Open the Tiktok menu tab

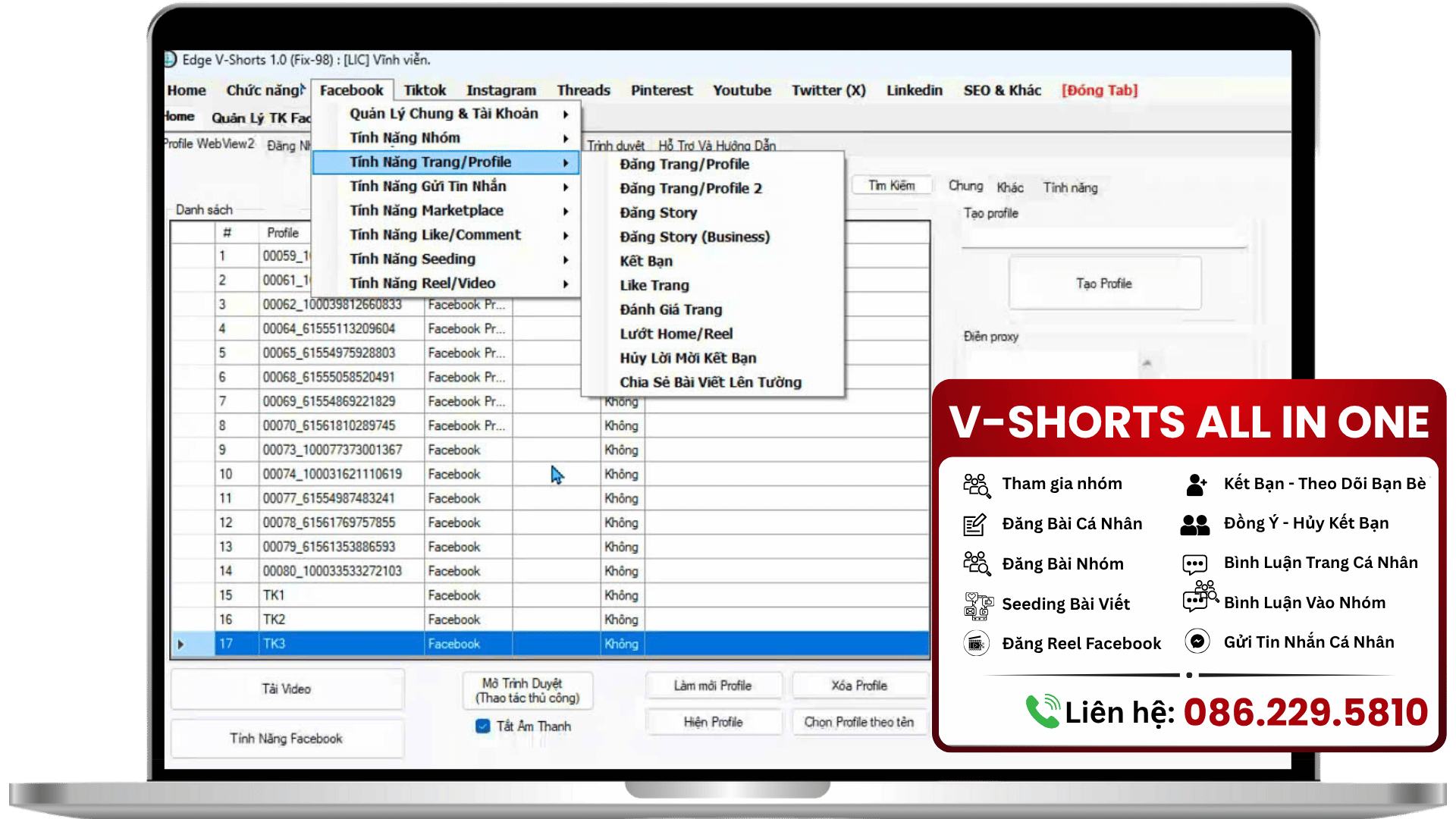(x=425, y=90)
